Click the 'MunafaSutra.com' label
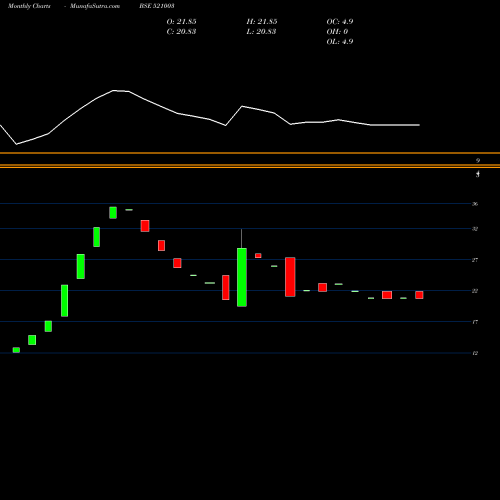This screenshot has height=500, width=500. pos(95,6)
